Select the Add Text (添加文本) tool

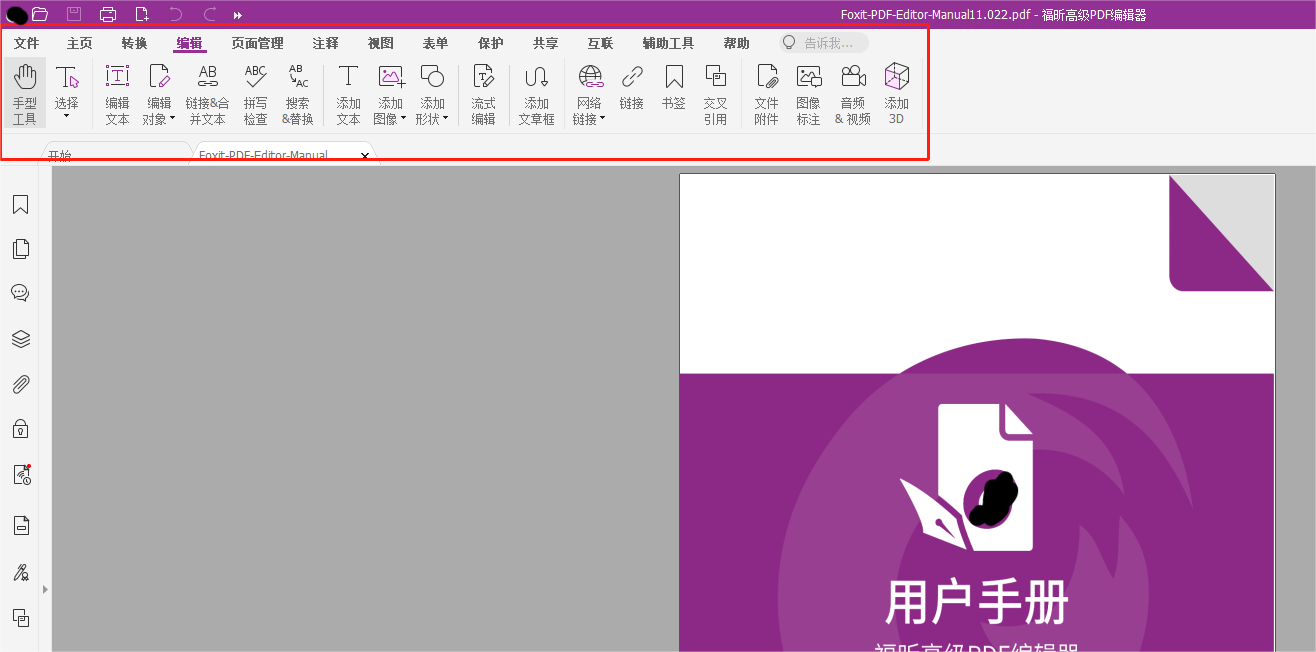348,94
